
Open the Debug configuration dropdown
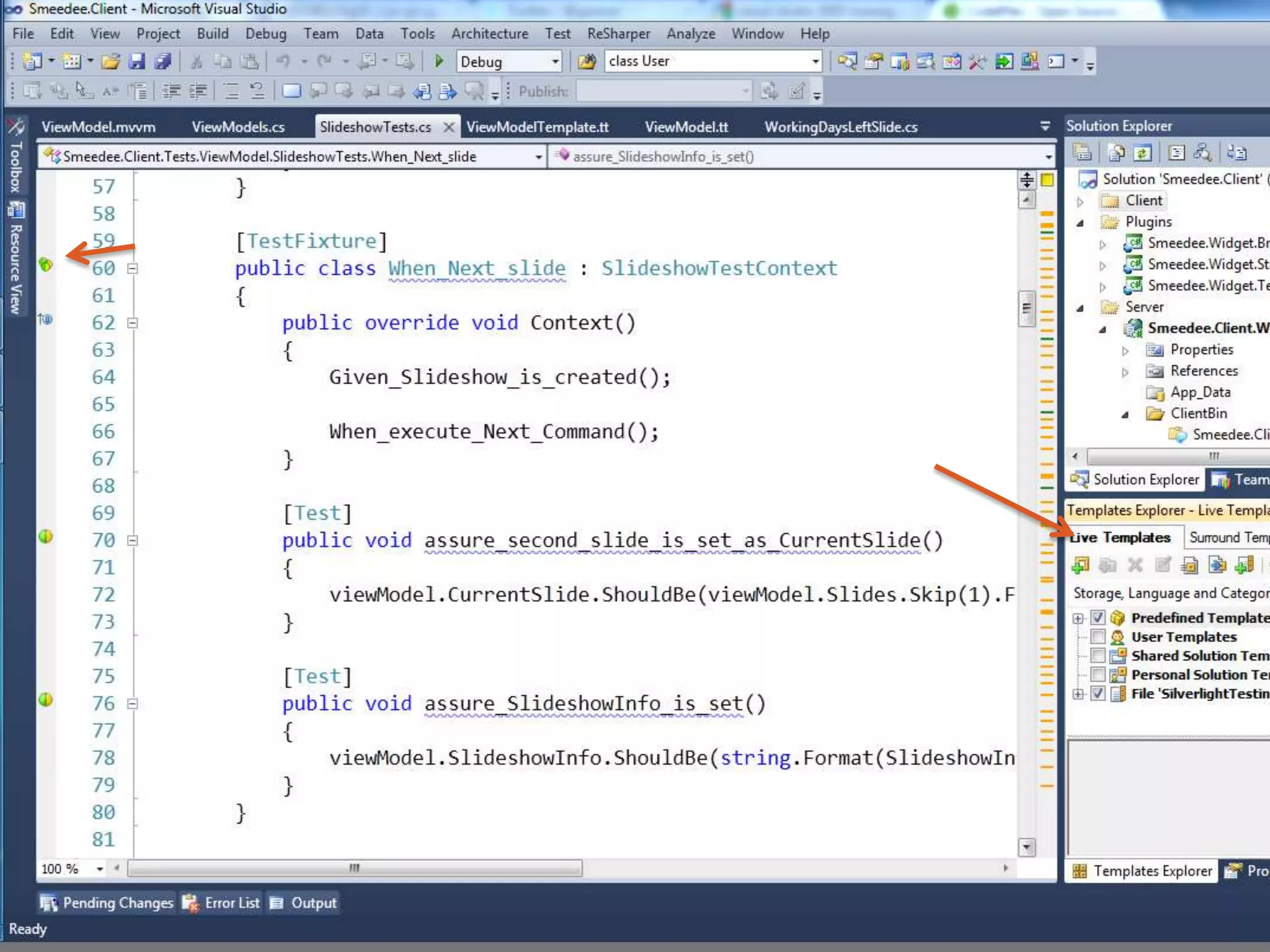[x=555, y=61]
